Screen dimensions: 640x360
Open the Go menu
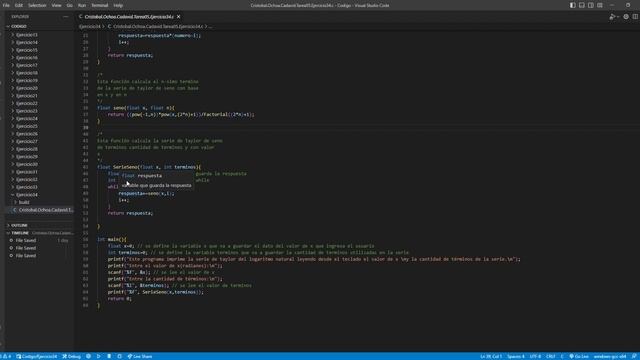69,5
